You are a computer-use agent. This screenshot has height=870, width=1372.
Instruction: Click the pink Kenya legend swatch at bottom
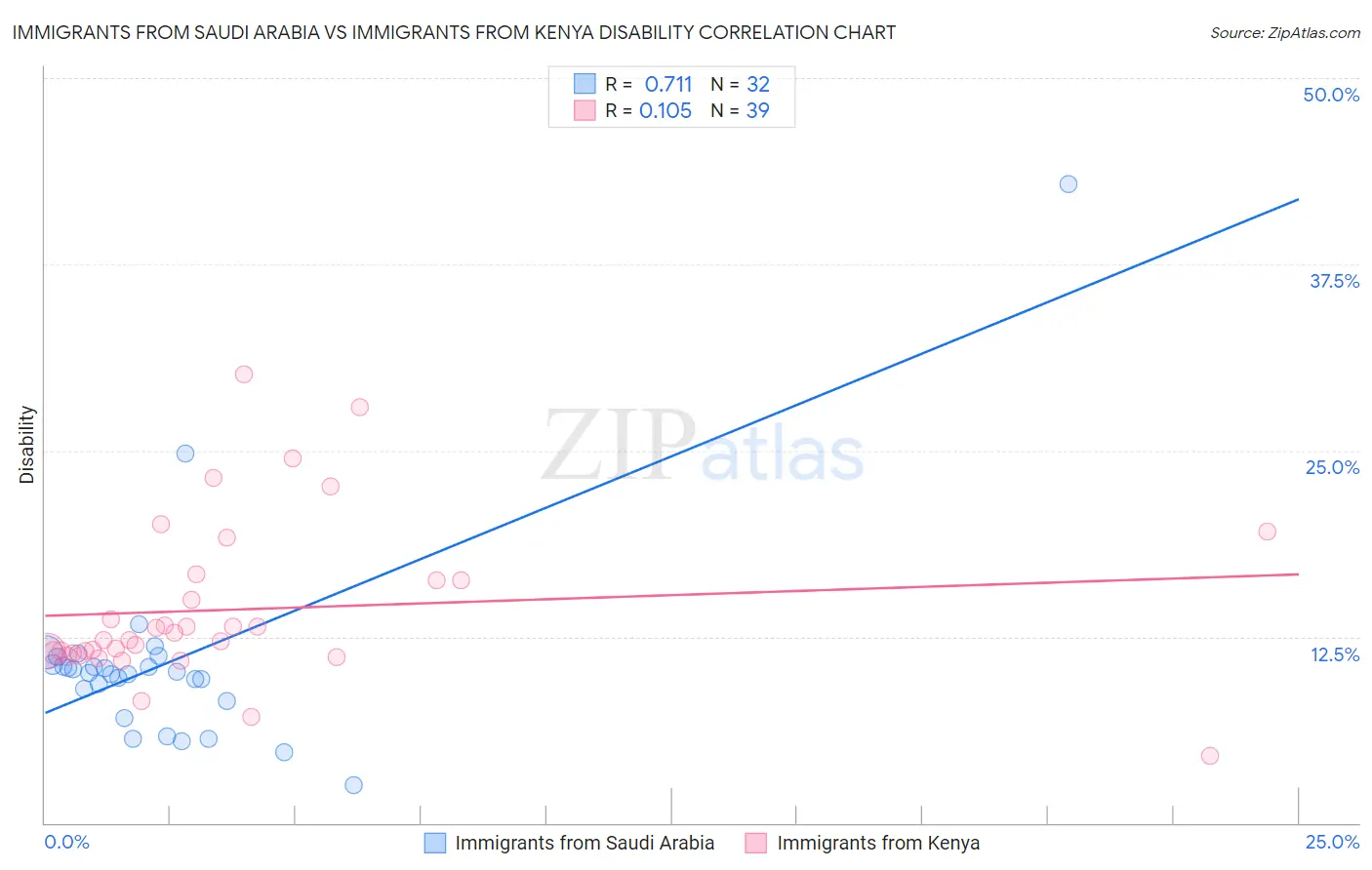756,843
